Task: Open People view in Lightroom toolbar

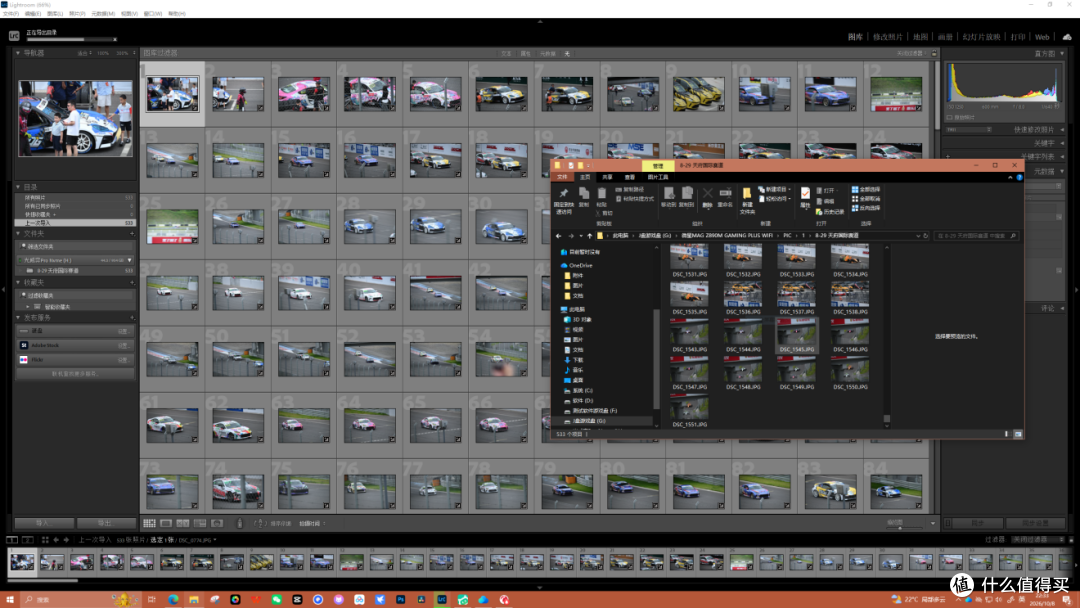Action: (x=217, y=523)
